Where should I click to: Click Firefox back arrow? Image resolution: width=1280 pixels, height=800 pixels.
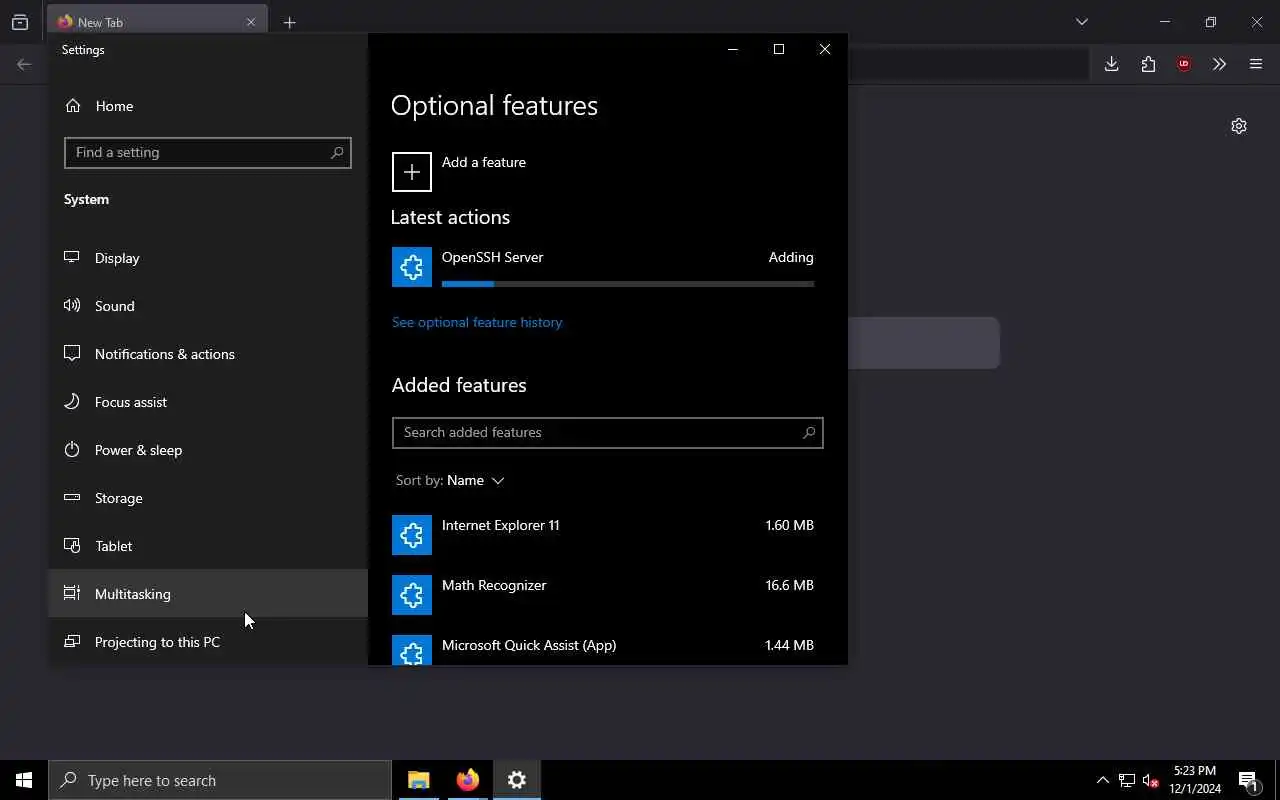pos(24,64)
